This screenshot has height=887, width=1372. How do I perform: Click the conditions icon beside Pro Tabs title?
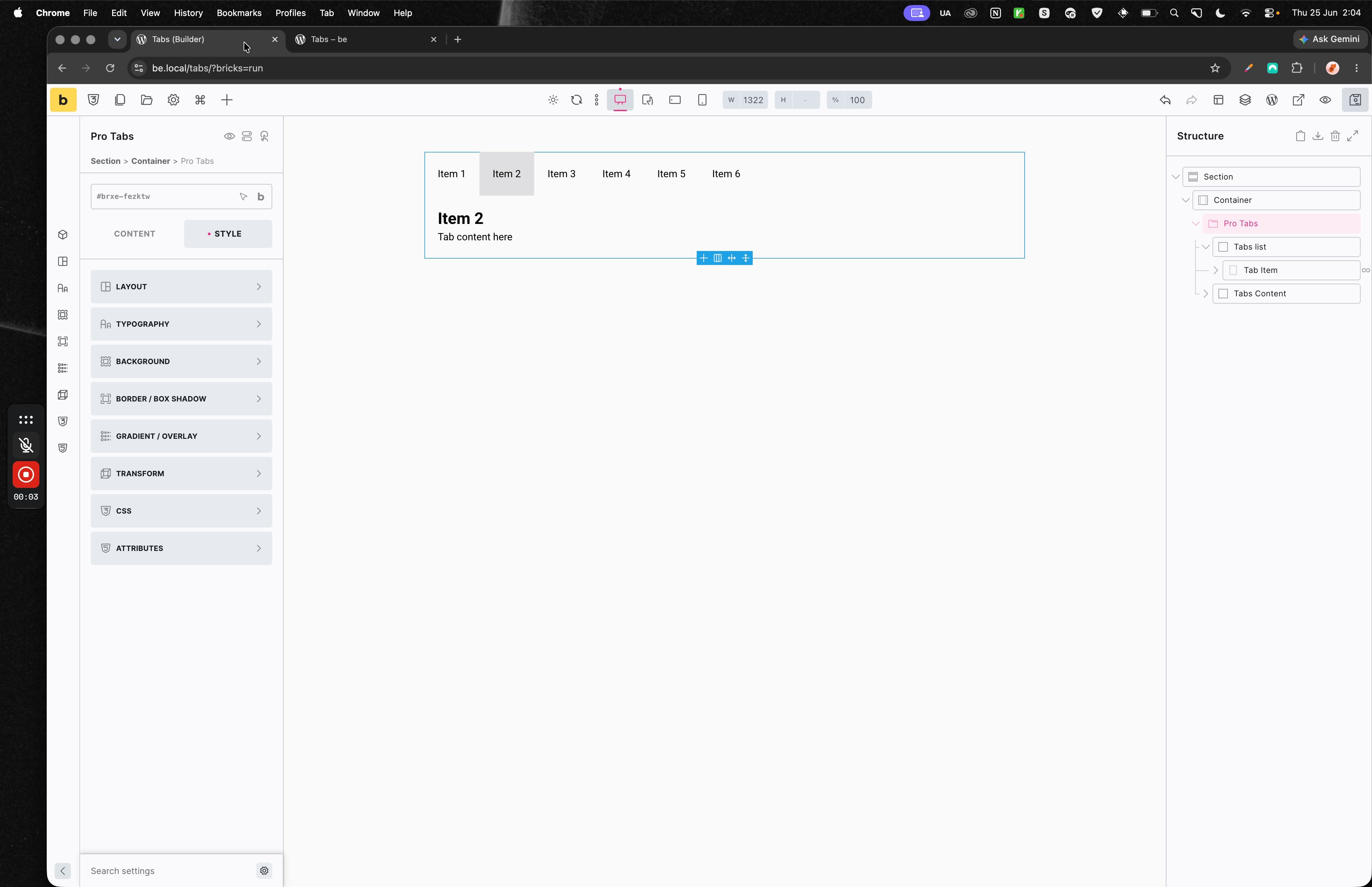(247, 136)
